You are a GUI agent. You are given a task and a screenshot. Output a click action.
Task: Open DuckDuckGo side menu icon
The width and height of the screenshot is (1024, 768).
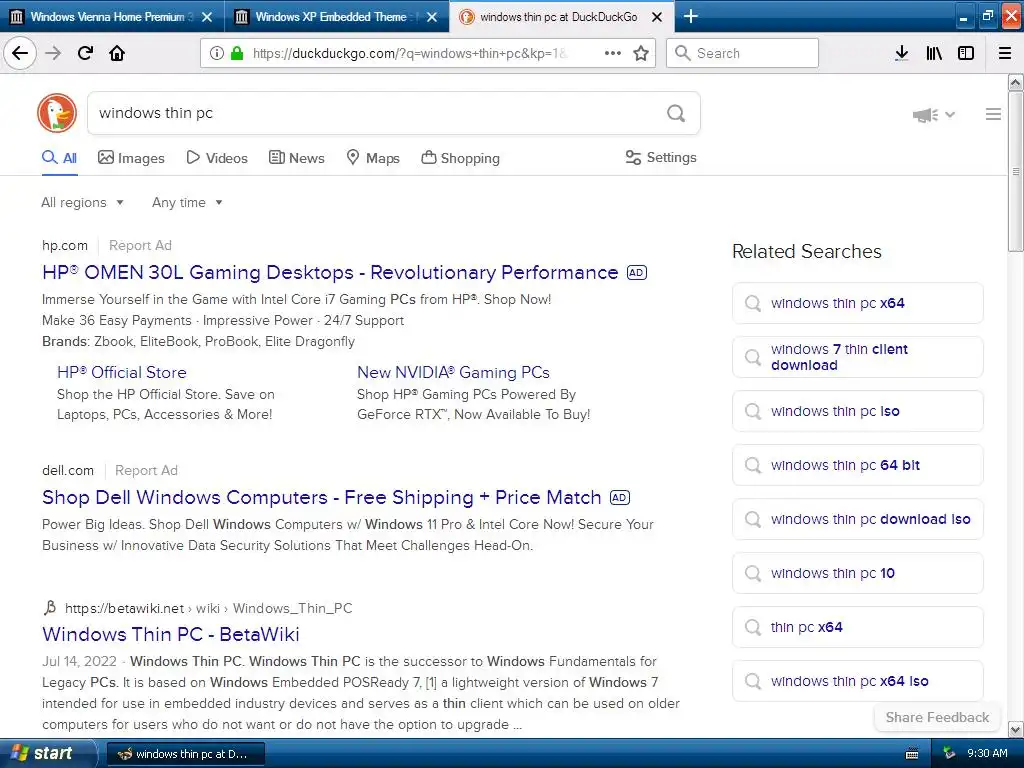tap(993, 114)
